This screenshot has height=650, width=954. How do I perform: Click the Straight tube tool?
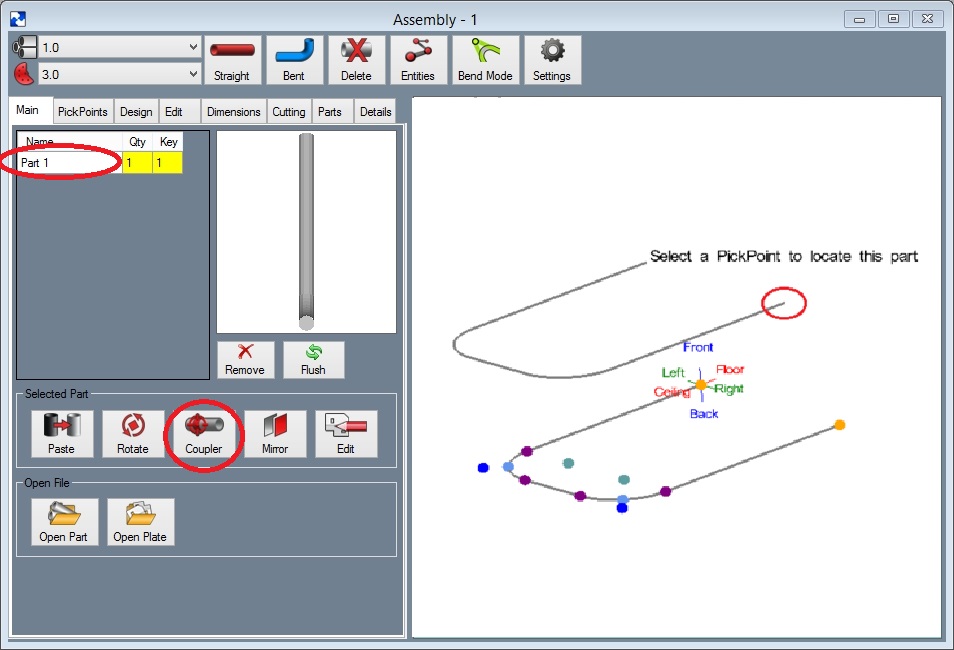232,60
